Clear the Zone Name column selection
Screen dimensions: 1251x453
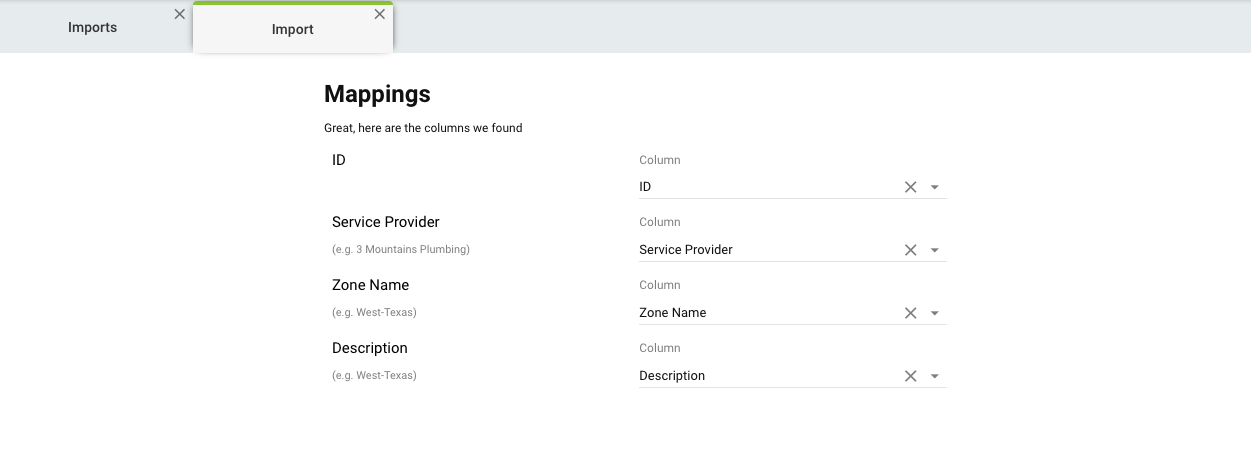(x=910, y=313)
